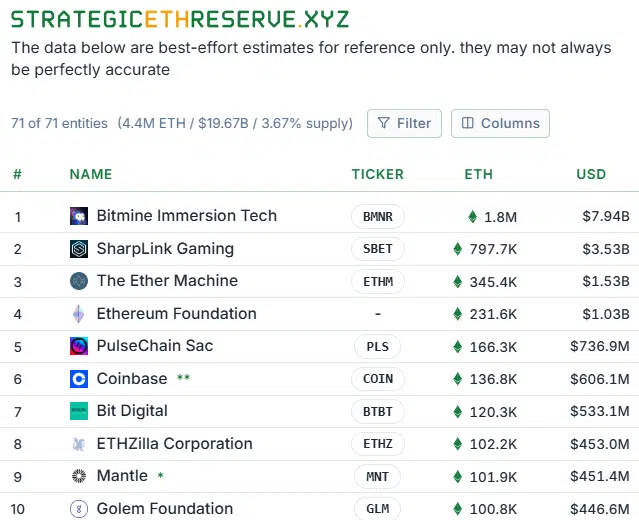
Task: Click the Ethereum Foundation diamond logo
Action: [79, 314]
